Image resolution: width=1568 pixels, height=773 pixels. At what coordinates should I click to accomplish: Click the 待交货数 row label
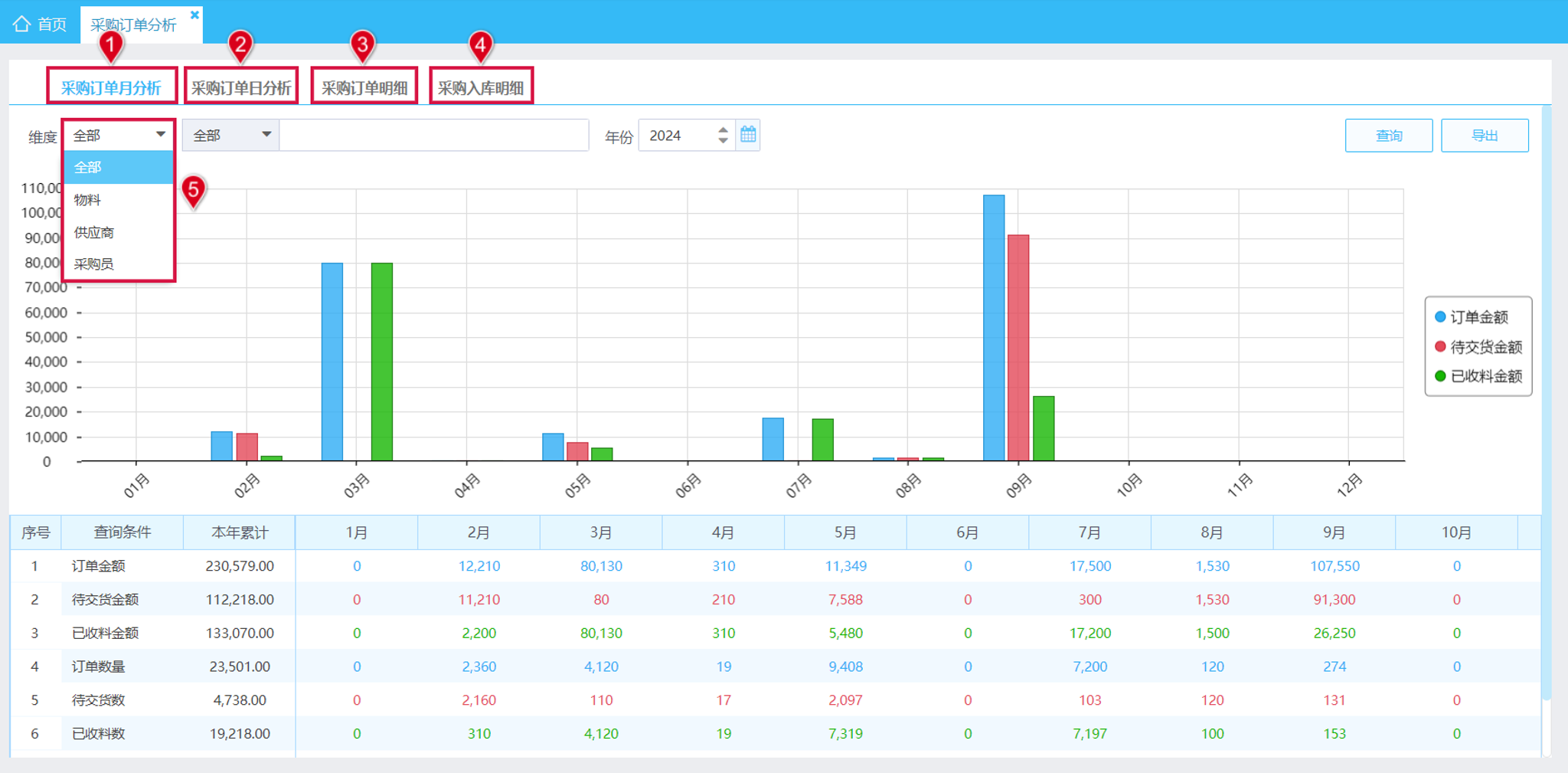pyautogui.click(x=98, y=700)
